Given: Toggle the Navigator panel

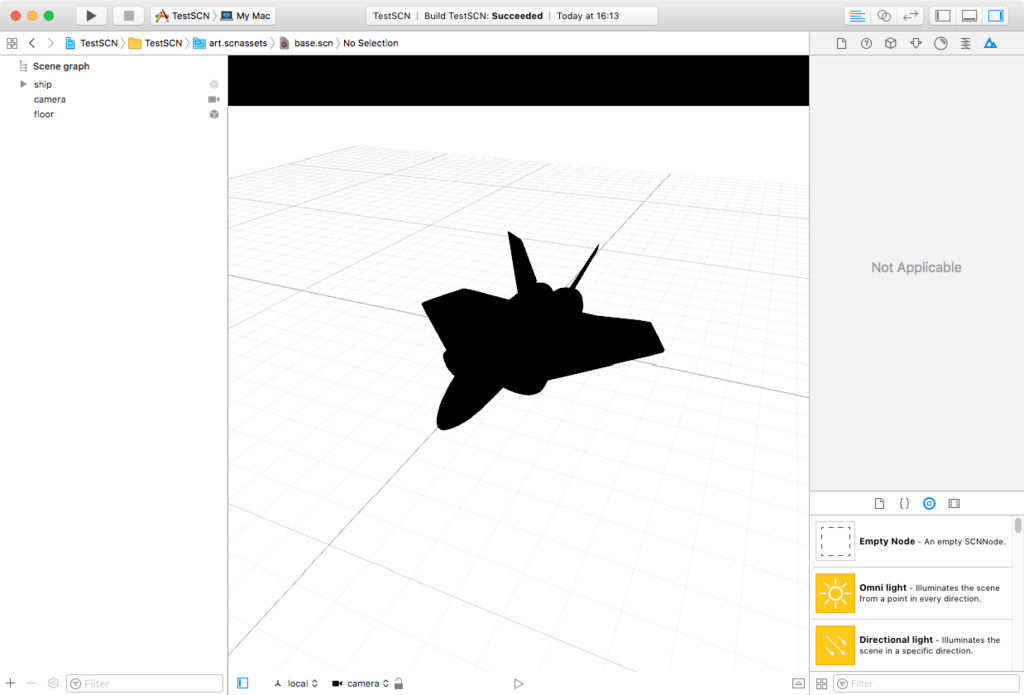Looking at the screenshot, I should point(943,16).
